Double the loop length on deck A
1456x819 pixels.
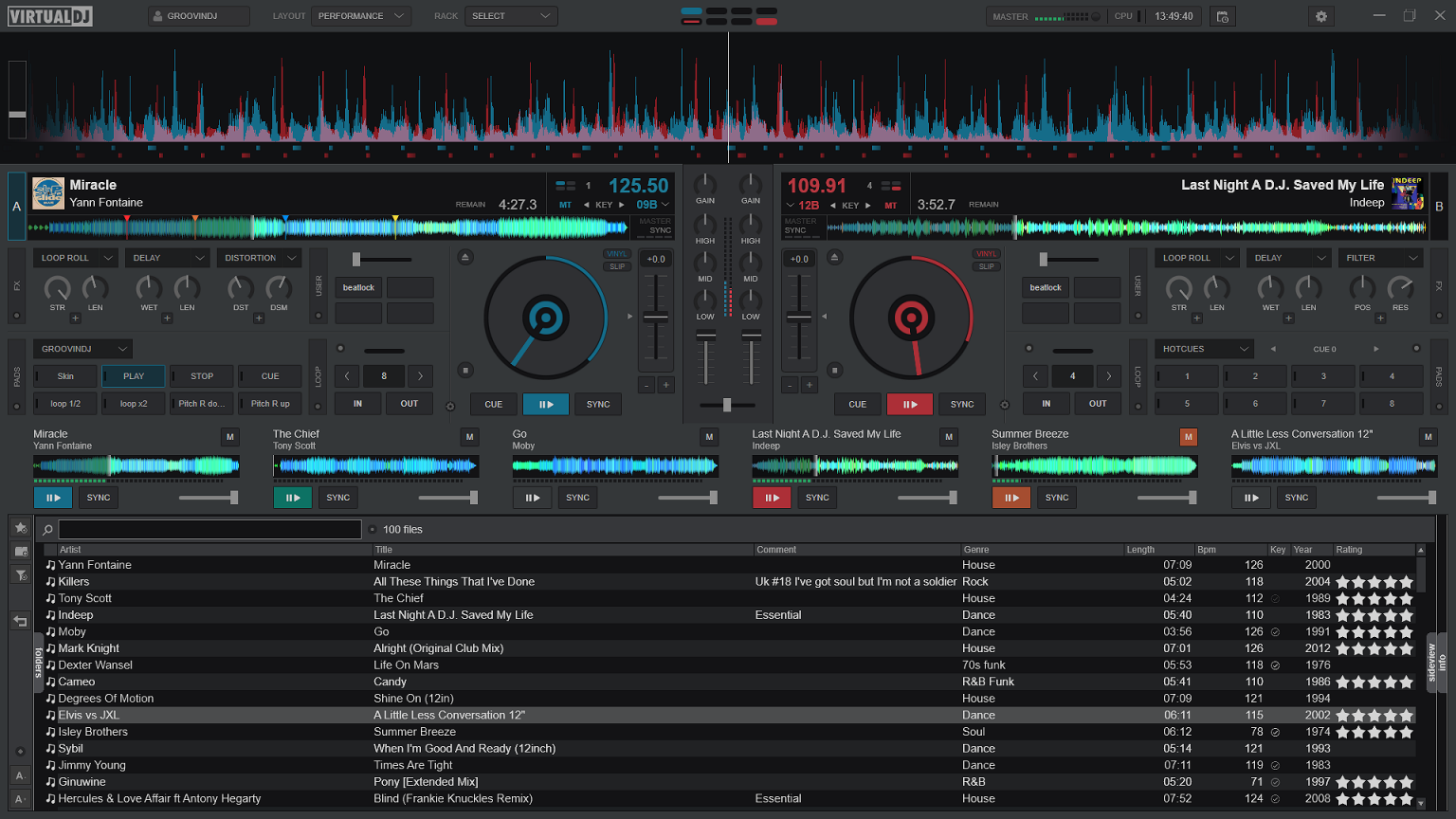(421, 376)
